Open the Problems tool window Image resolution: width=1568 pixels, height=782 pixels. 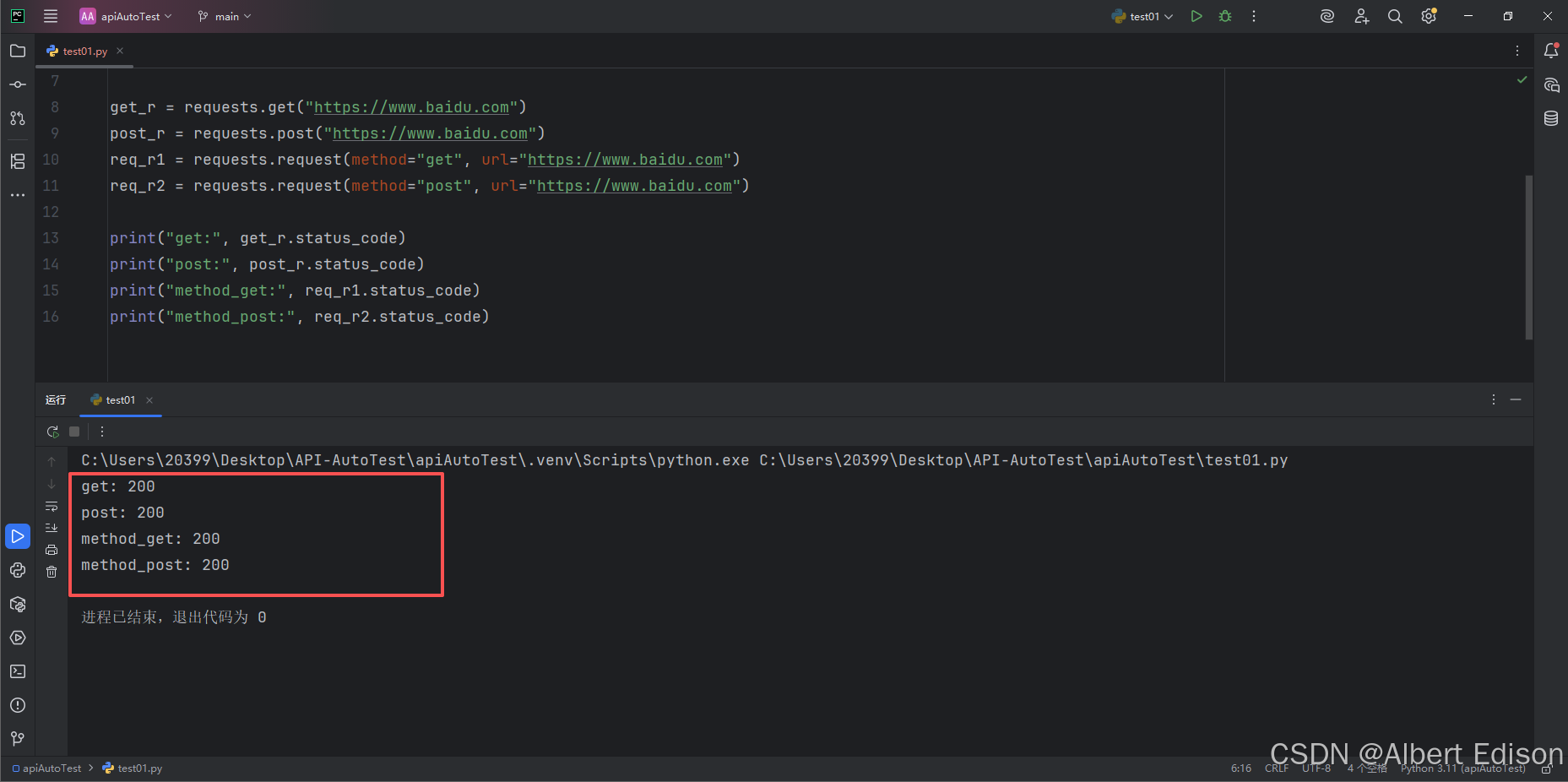click(18, 705)
